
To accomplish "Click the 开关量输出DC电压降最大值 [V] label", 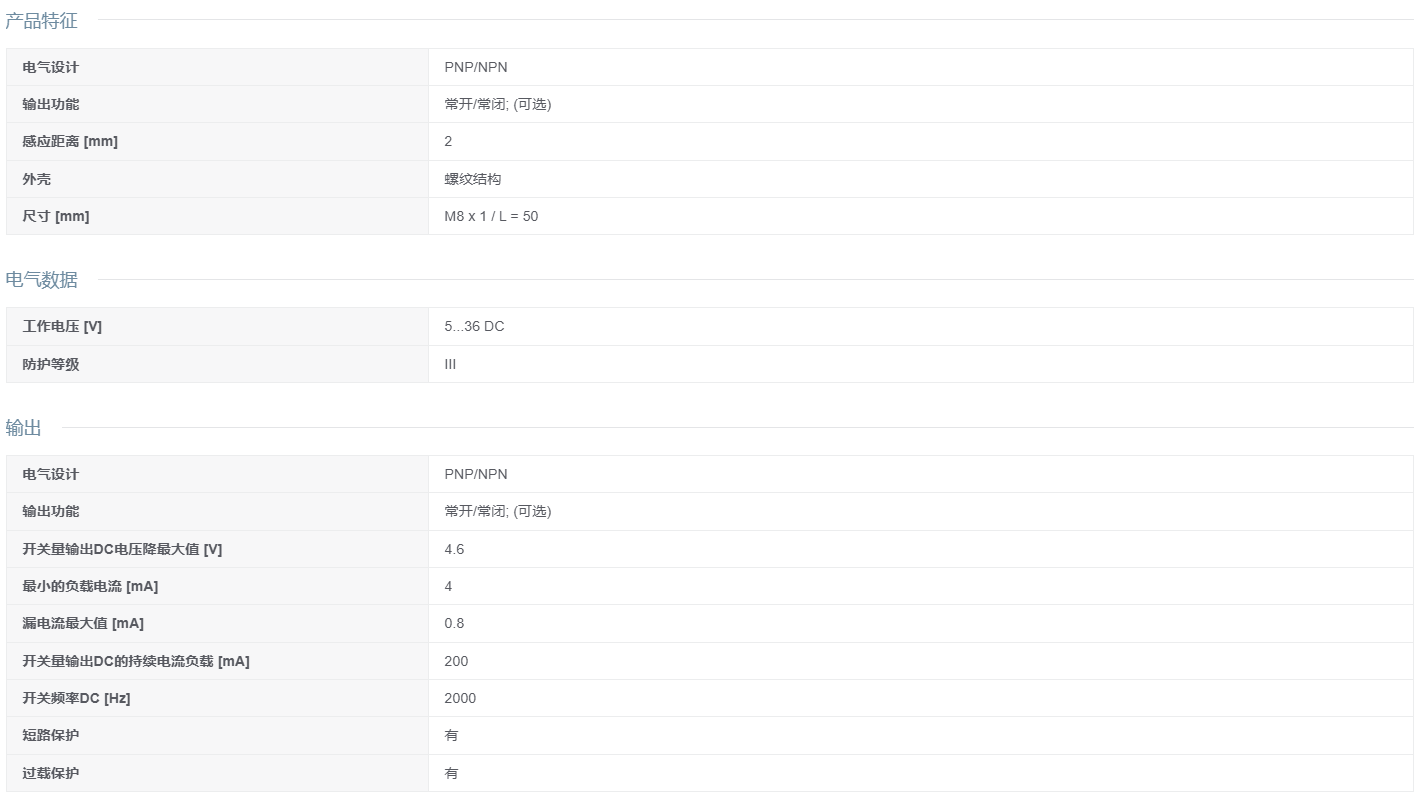I will (122, 549).
